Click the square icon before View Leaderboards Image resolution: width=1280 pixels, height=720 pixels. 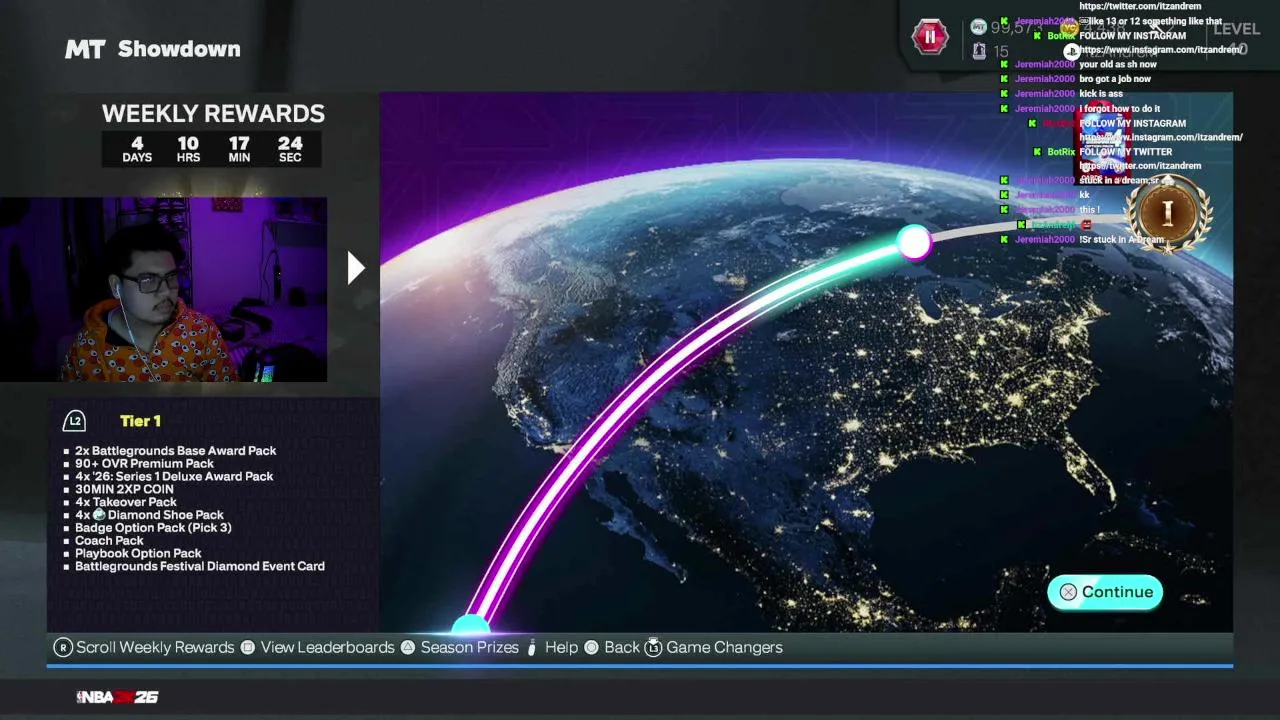[248, 647]
